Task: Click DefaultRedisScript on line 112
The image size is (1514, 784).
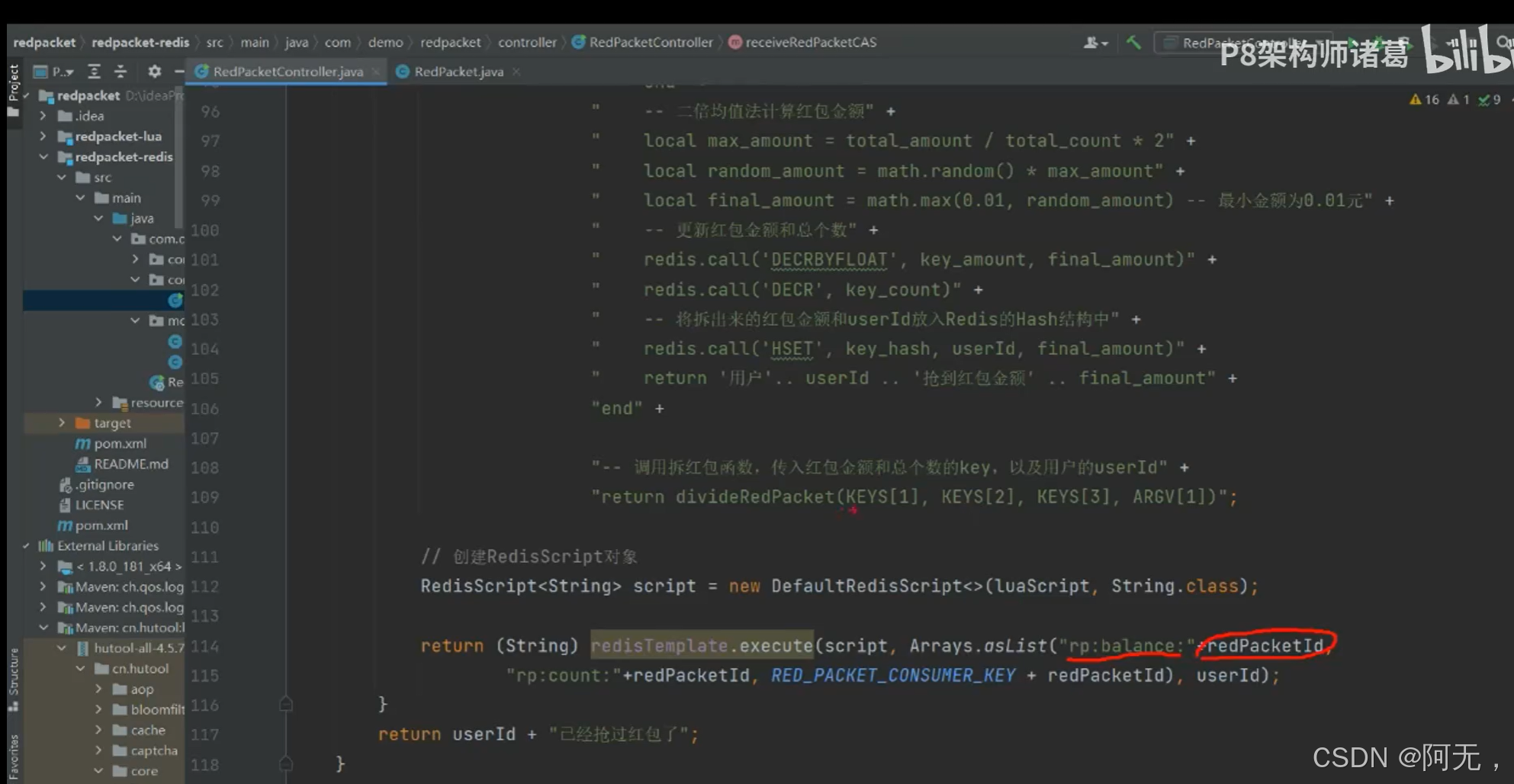Action: click(x=866, y=586)
